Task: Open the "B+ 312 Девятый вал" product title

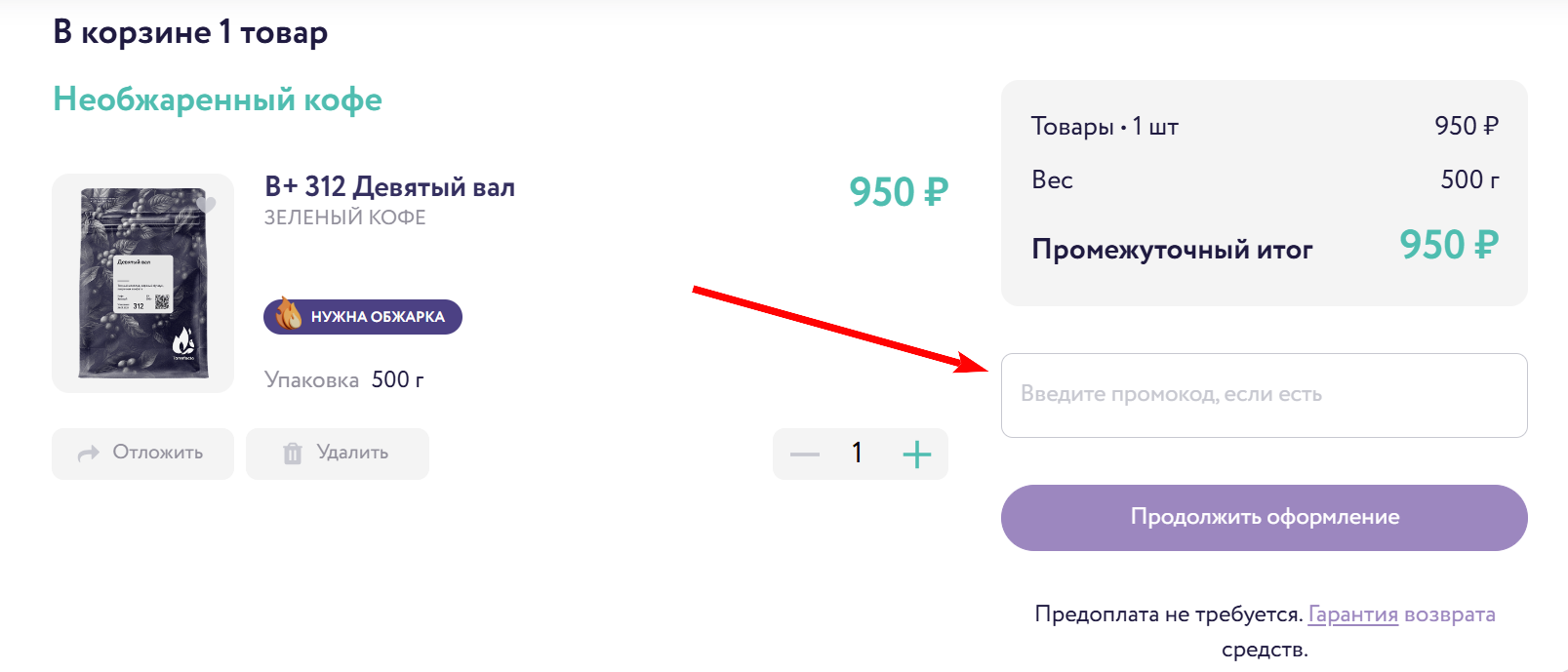Action: click(x=389, y=186)
